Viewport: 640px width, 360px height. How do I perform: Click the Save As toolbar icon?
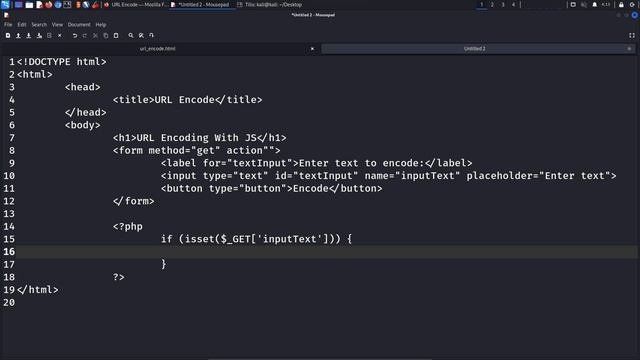tap(39, 36)
